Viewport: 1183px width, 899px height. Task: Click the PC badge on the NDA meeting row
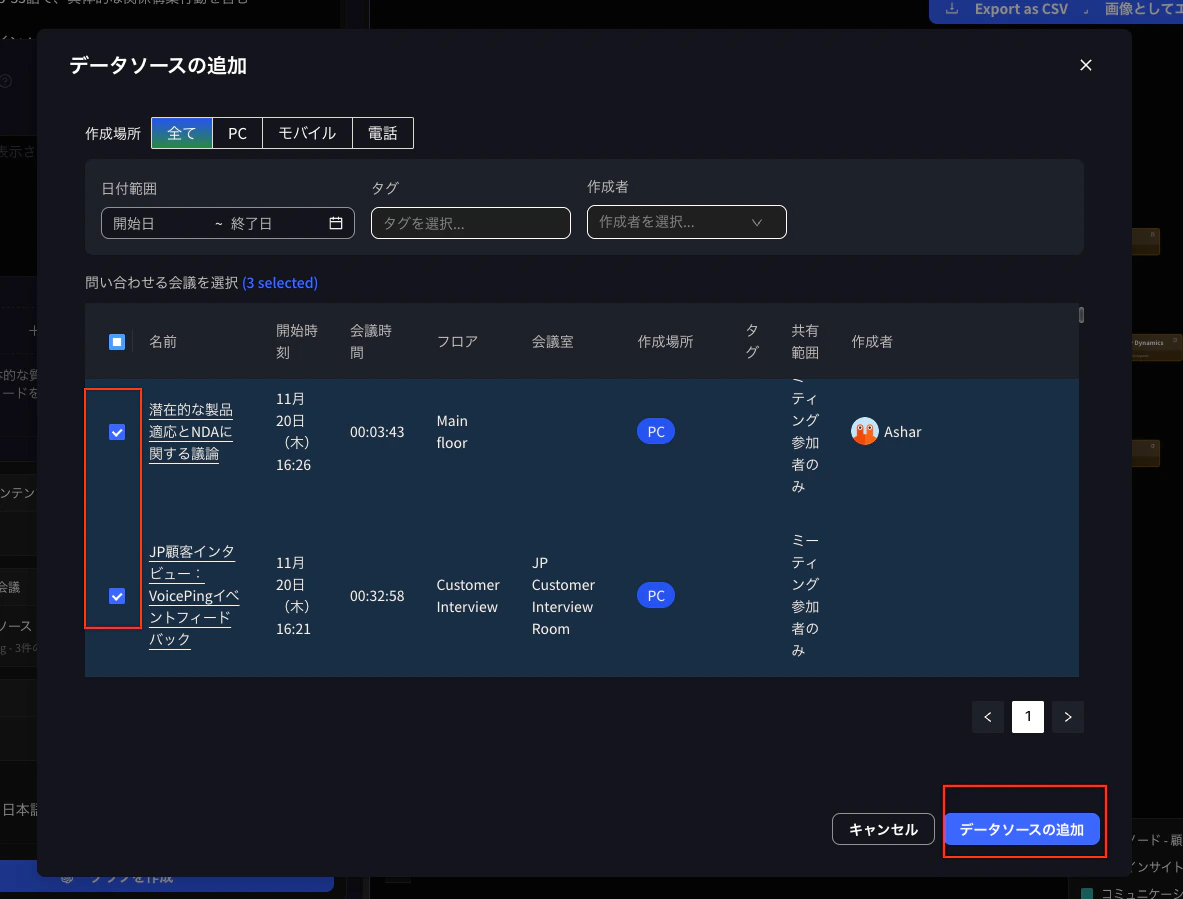click(655, 431)
